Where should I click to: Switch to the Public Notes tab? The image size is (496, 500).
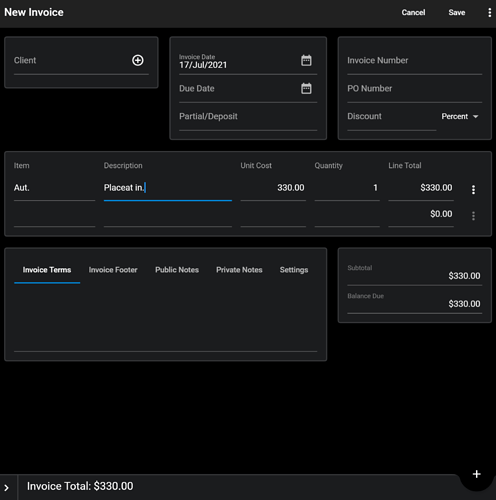(x=177, y=270)
